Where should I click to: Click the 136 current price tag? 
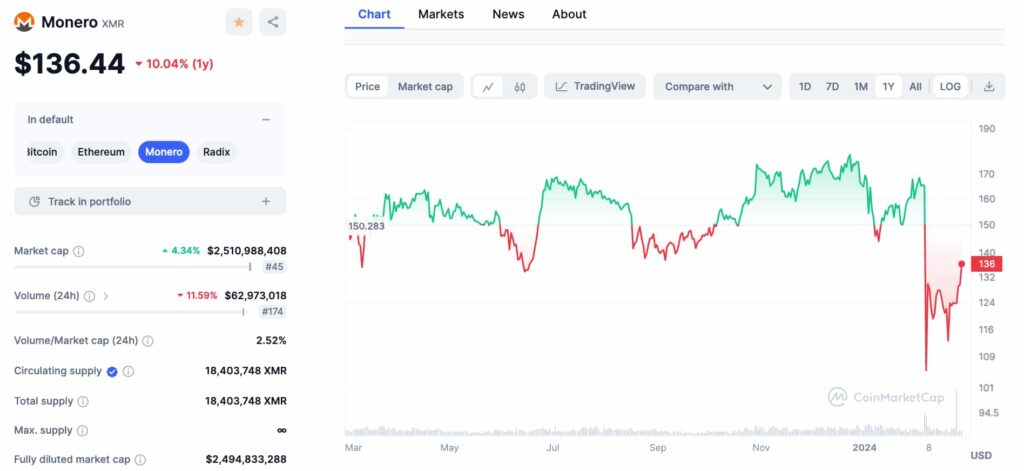[x=986, y=264]
